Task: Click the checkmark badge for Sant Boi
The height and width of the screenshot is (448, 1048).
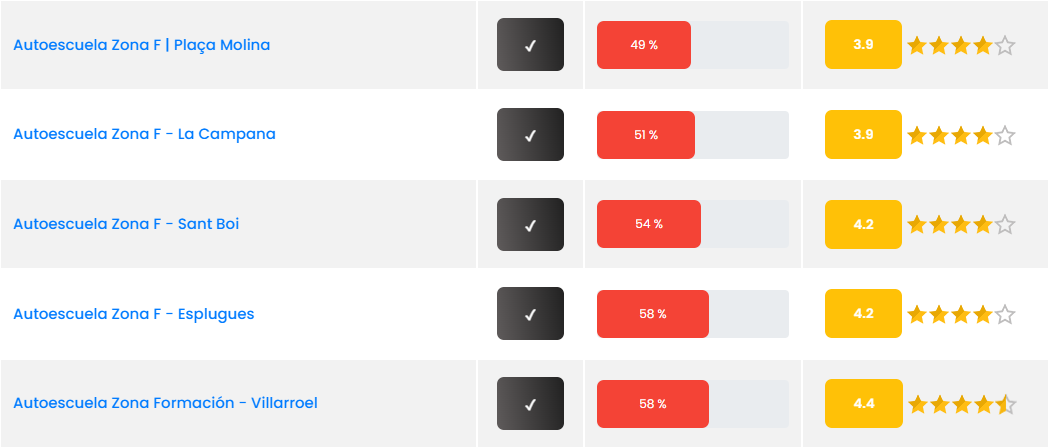Action: pos(530,224)
